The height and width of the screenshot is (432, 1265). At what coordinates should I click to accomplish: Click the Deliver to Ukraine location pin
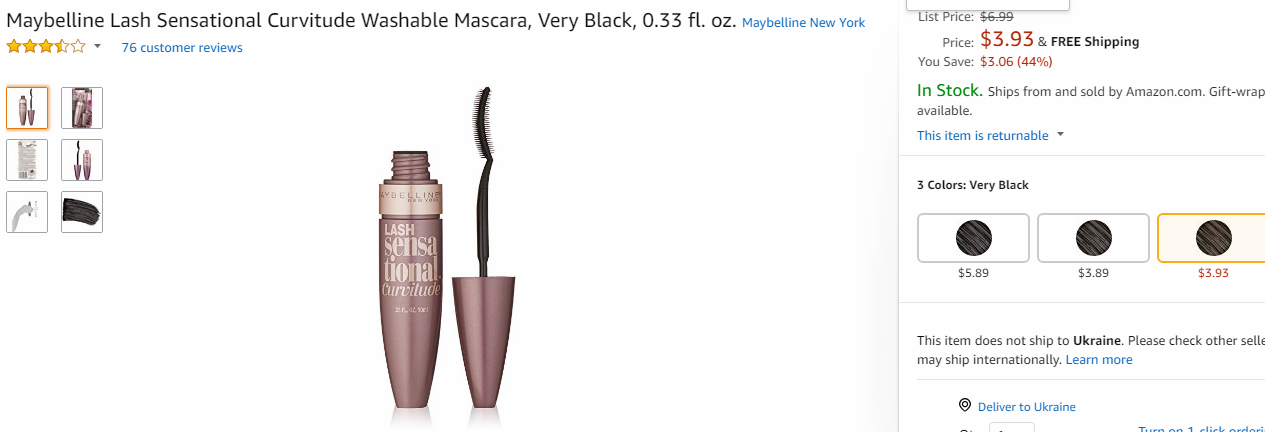pos(965,405)
